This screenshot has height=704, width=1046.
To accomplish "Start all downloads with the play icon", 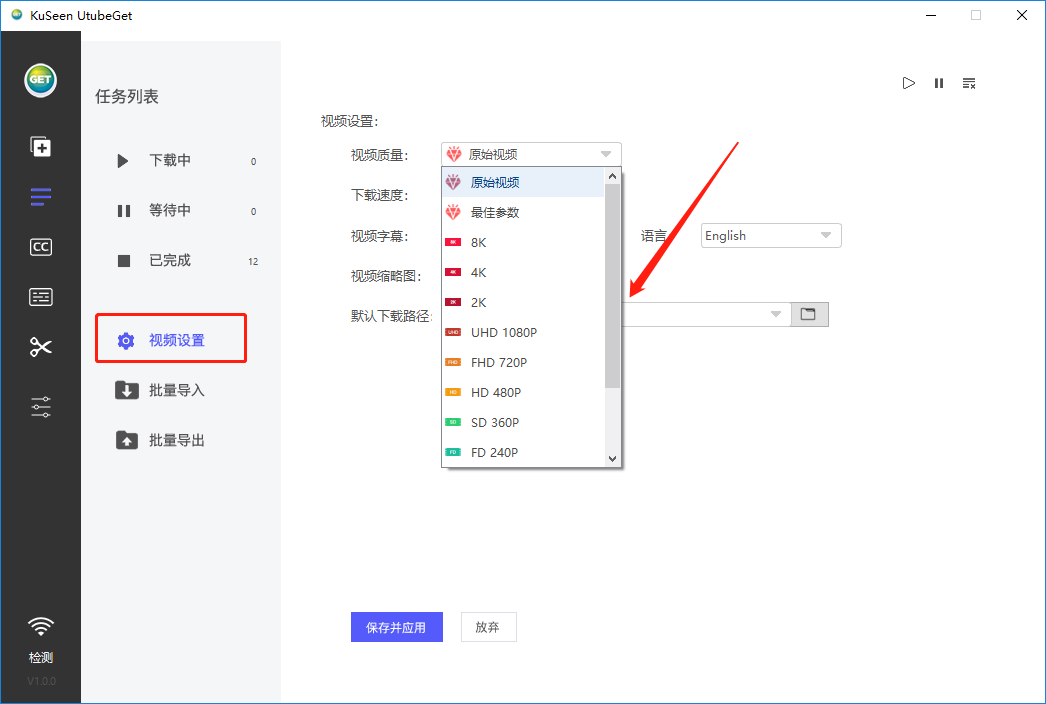I will [x=908, y=83].
